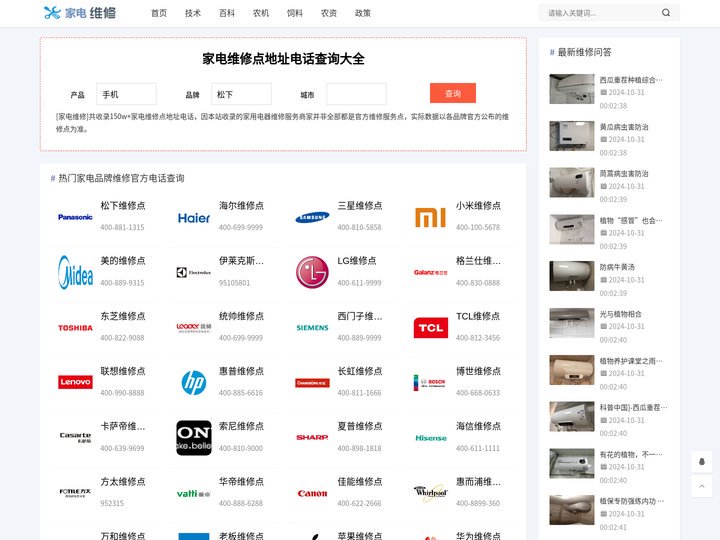
Task: Open the Leader 统帅 logo
Action: pyautogui.click(x=194, y=328)
